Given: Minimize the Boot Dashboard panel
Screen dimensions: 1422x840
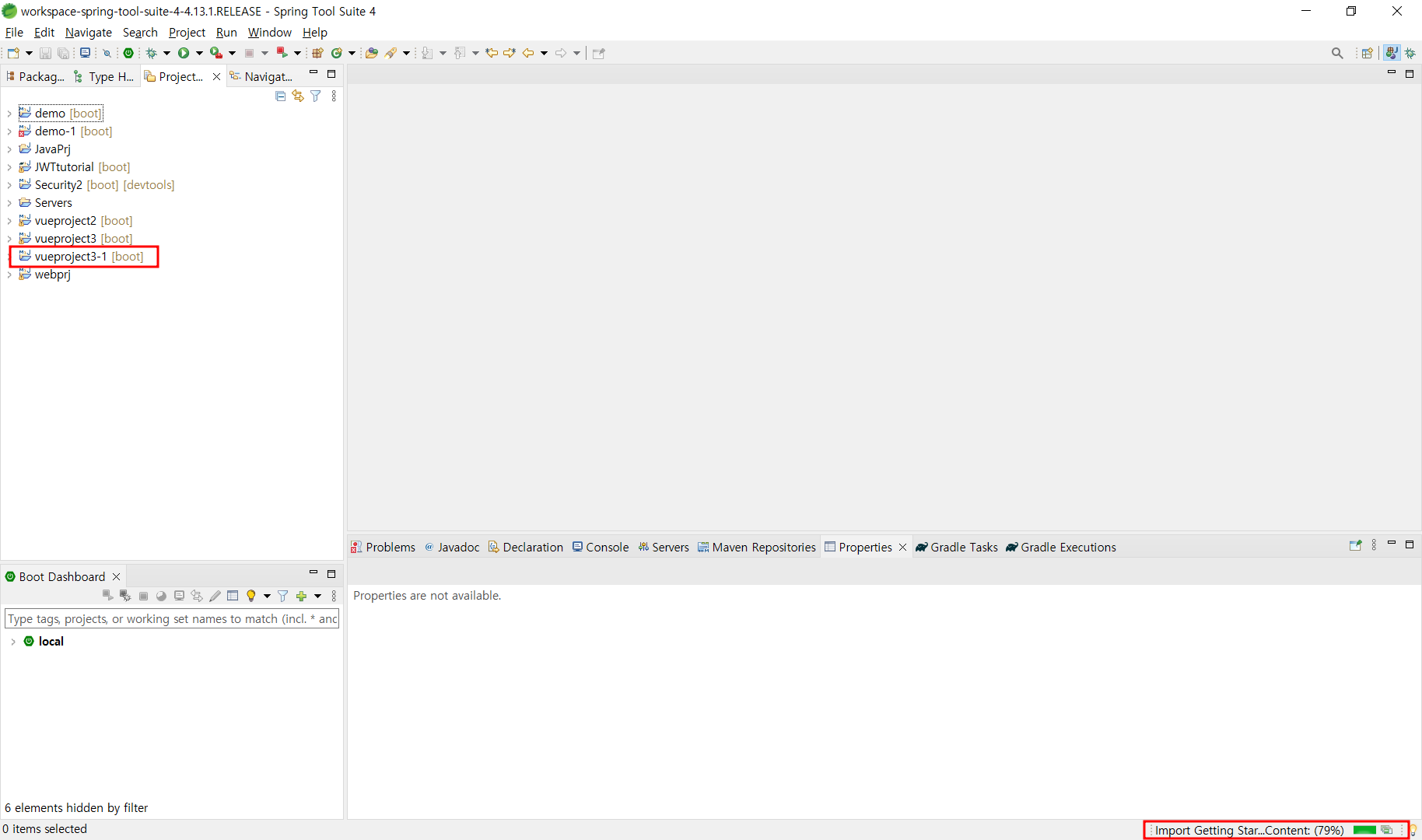Looking at the screenshot, I should click(x=313, y=573).
